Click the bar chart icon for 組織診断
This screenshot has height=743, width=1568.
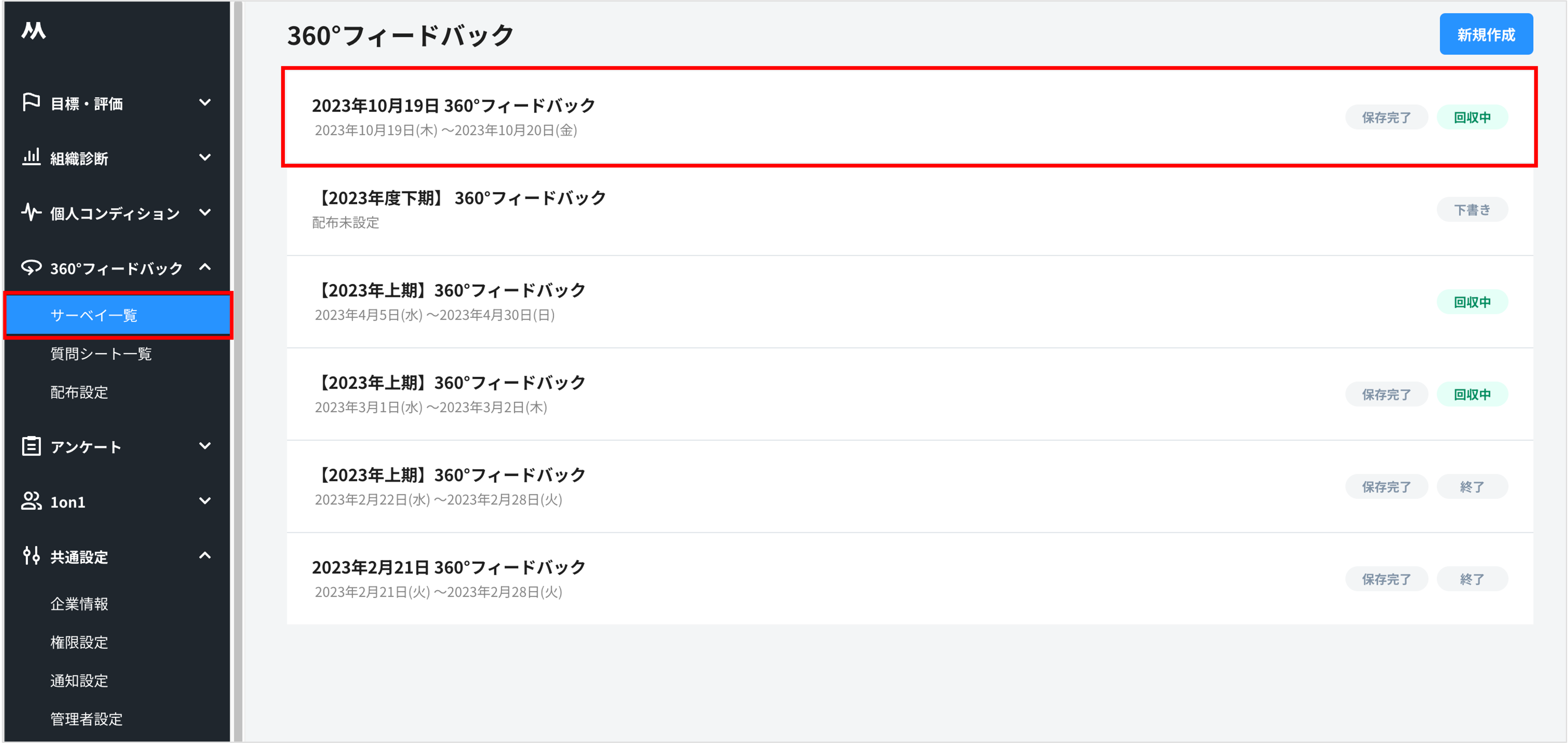tap(31, 157)
